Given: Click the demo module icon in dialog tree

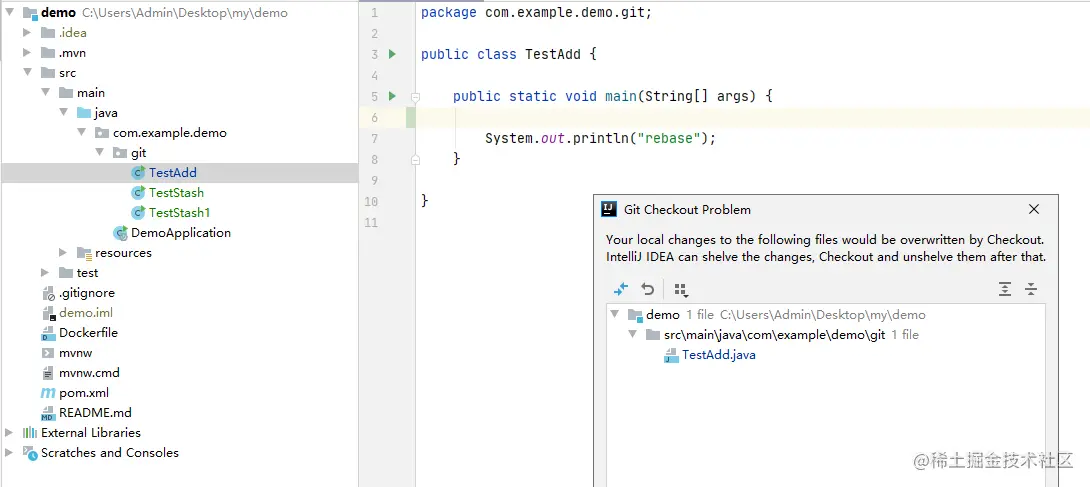Looking at the screenshot, I should click(x=635, y=315).
